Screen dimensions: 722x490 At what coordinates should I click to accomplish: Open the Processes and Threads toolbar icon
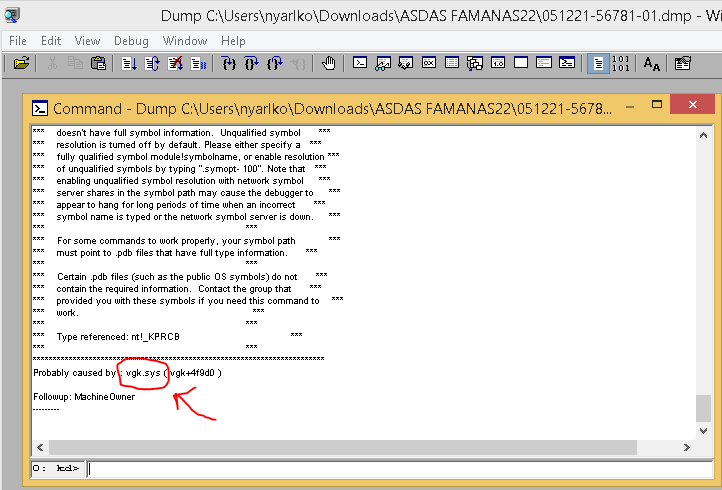pyautogui.click(x=544, y=63)
